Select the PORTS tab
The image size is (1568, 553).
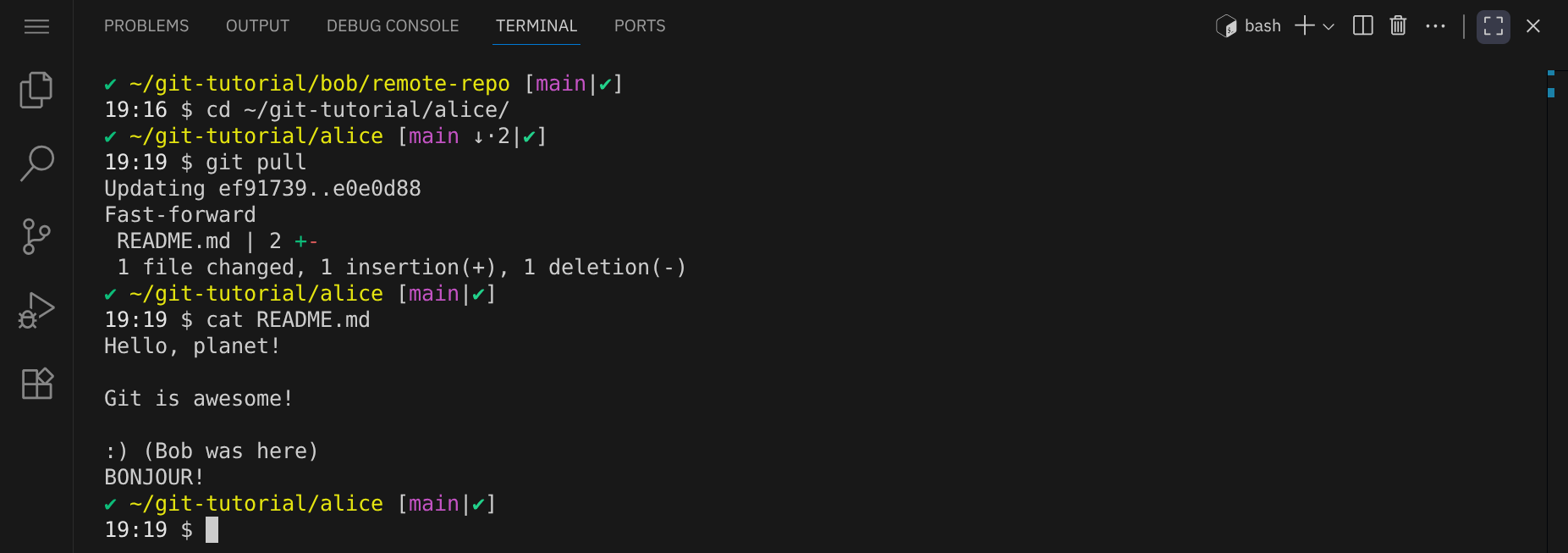[640, 26]
